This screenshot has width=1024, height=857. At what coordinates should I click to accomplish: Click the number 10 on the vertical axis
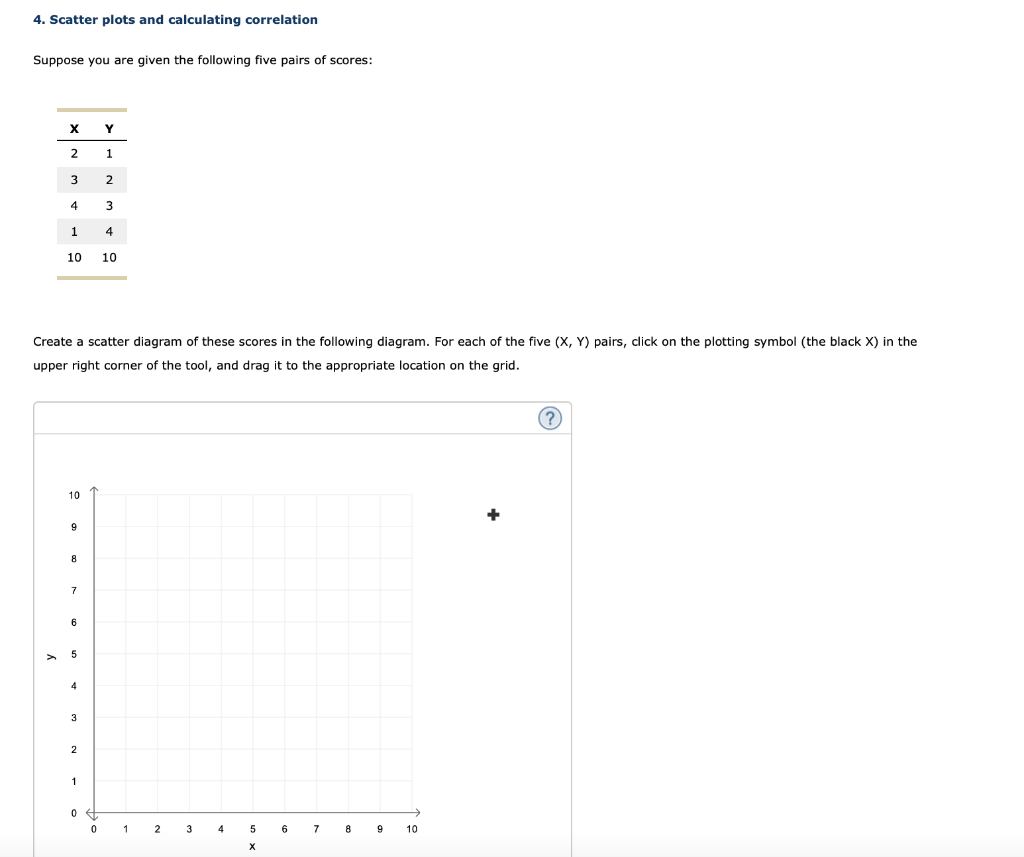74,495
